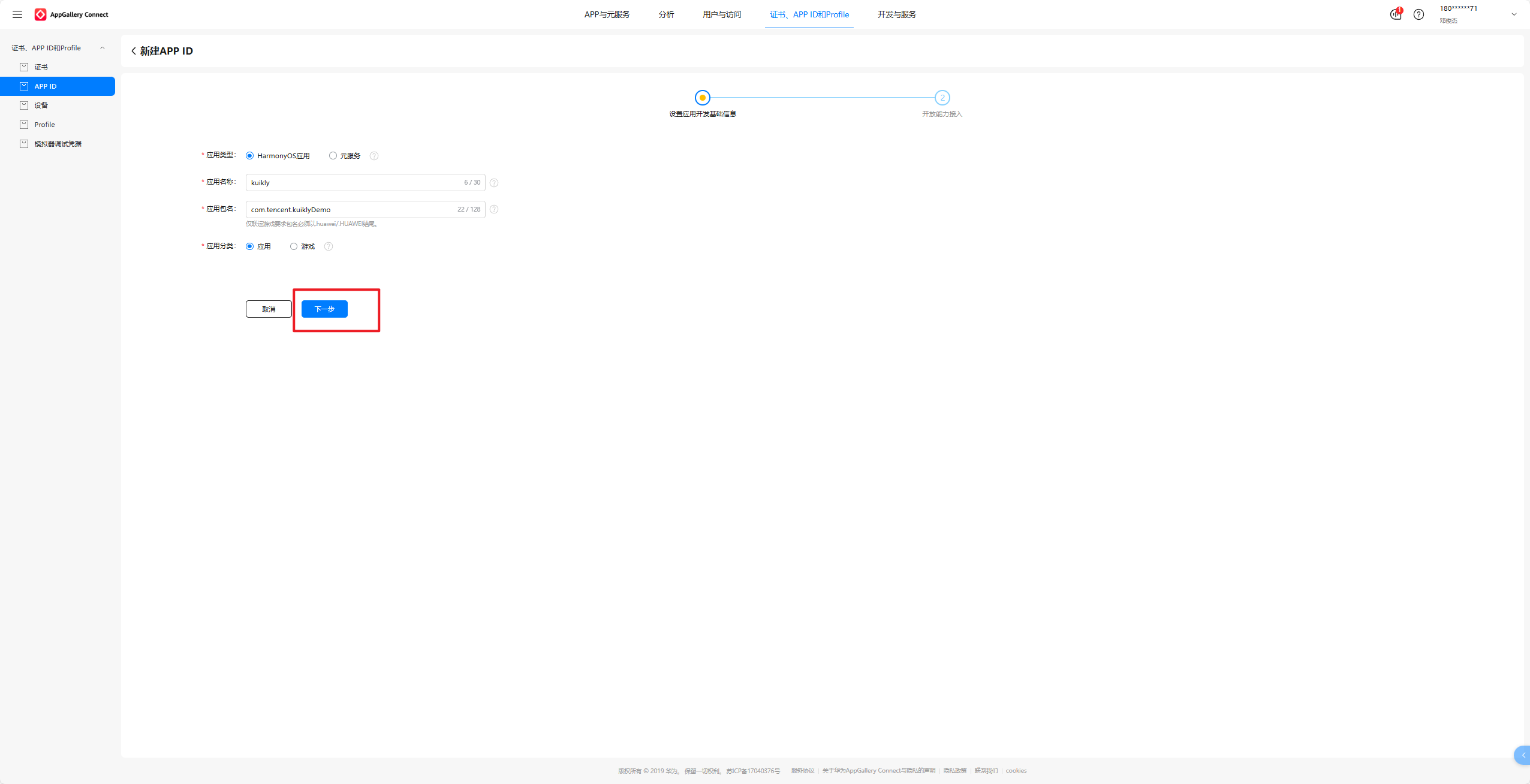Collapse the 证书、APP ID和Profile sidebar section

(103, 48)
